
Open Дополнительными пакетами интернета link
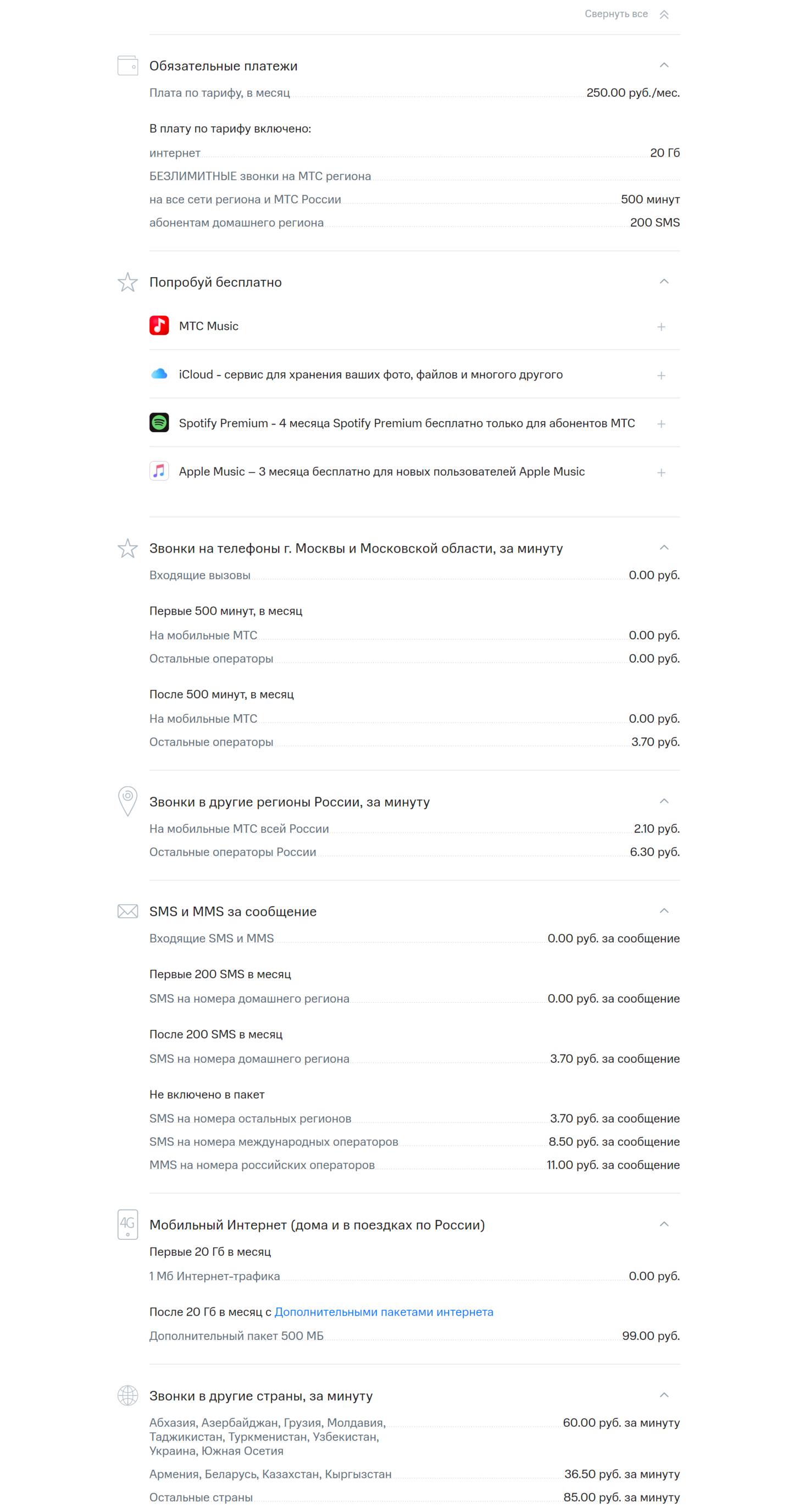tap(384, 1312)
